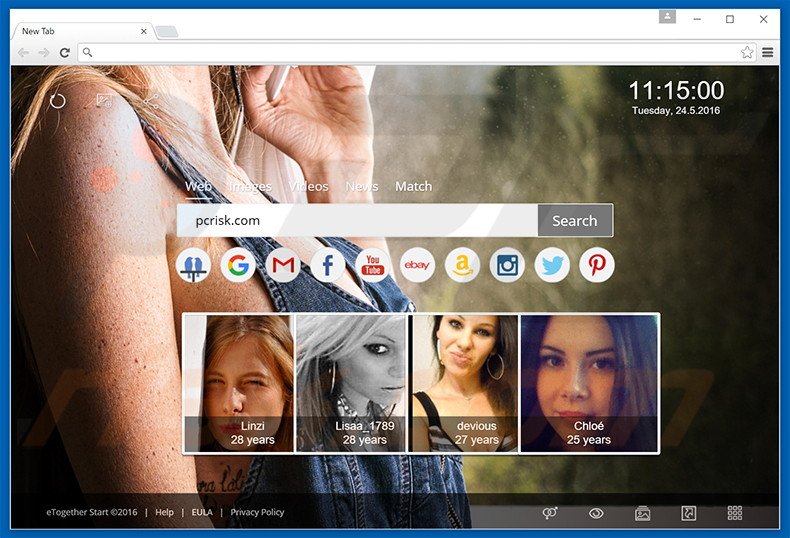This screenshot has width=790, height=538.
Task: Click the search box containing pcrisk.com
Action: (357, 221)
